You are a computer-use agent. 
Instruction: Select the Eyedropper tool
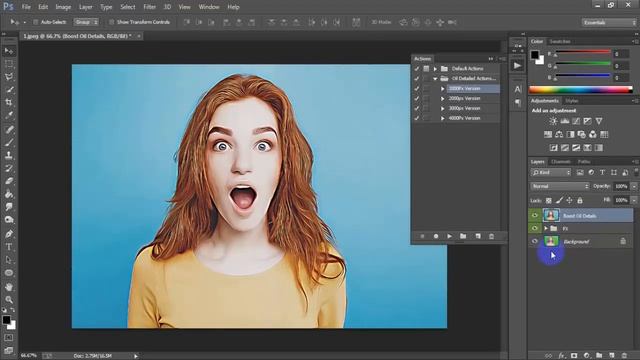pos(9,115)
